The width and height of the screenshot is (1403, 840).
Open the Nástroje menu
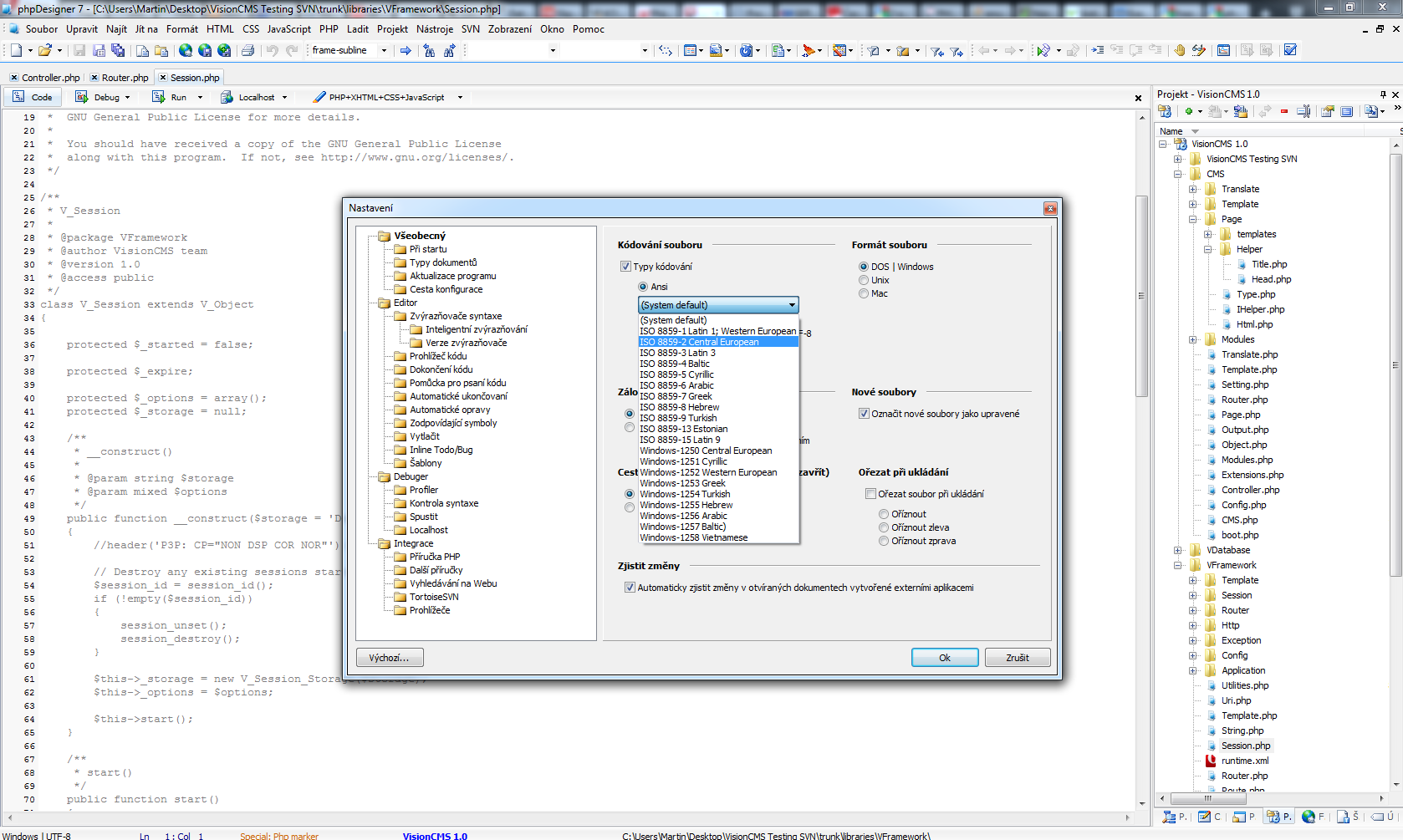[x=434, y=29]
